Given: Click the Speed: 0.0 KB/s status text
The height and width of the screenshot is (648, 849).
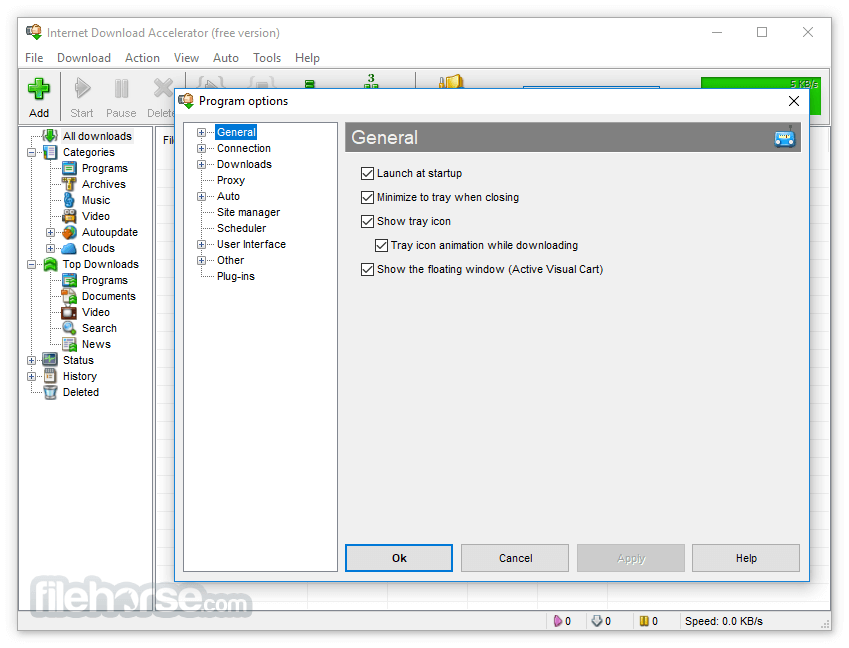Looking at the screenshot, I should coord(724,621).
